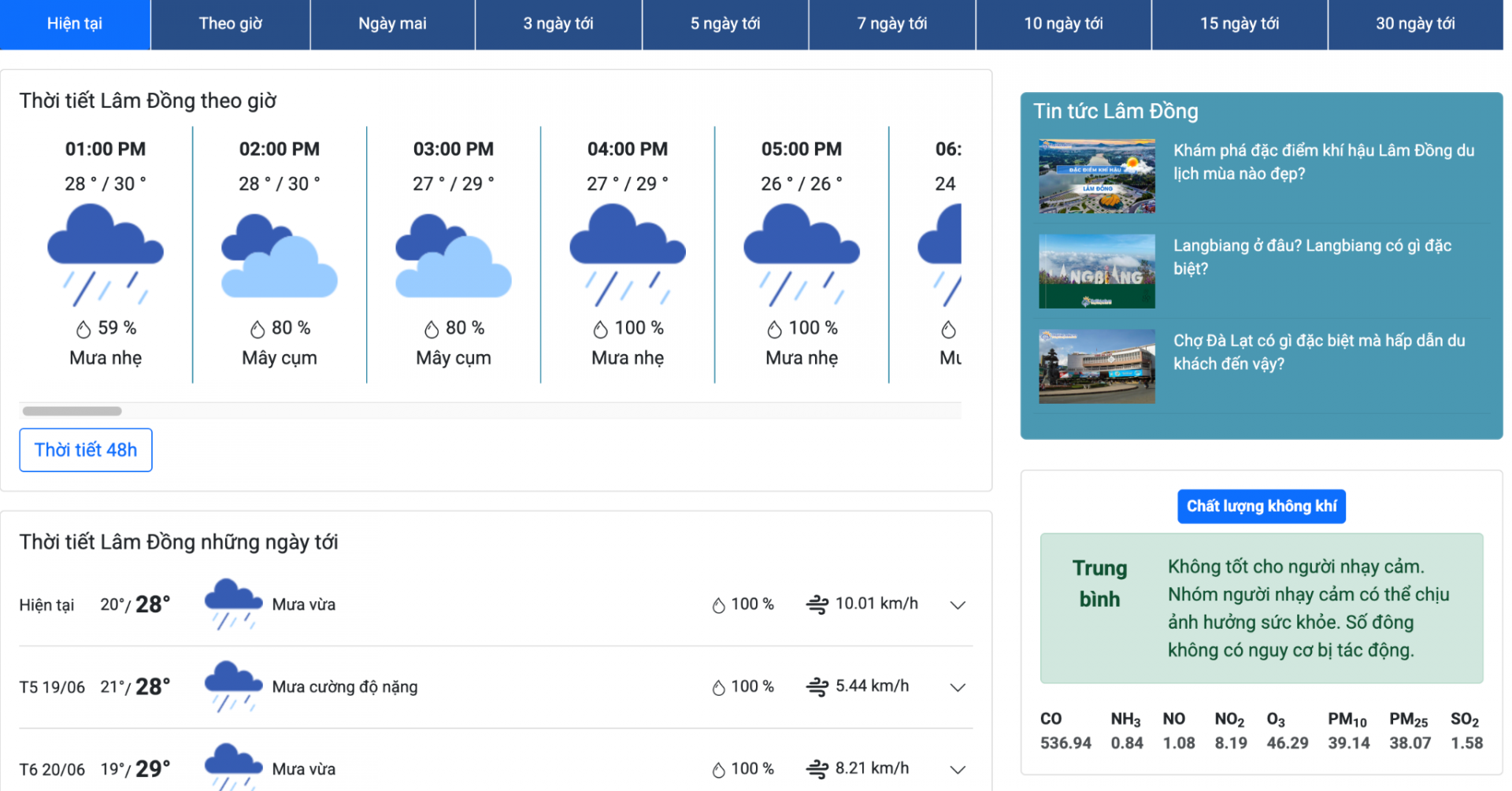Go to 10 ngày tới forecast tab
Image resolution: width=1512 pixels, height=791 pixels.
(x=1063, y=24)
